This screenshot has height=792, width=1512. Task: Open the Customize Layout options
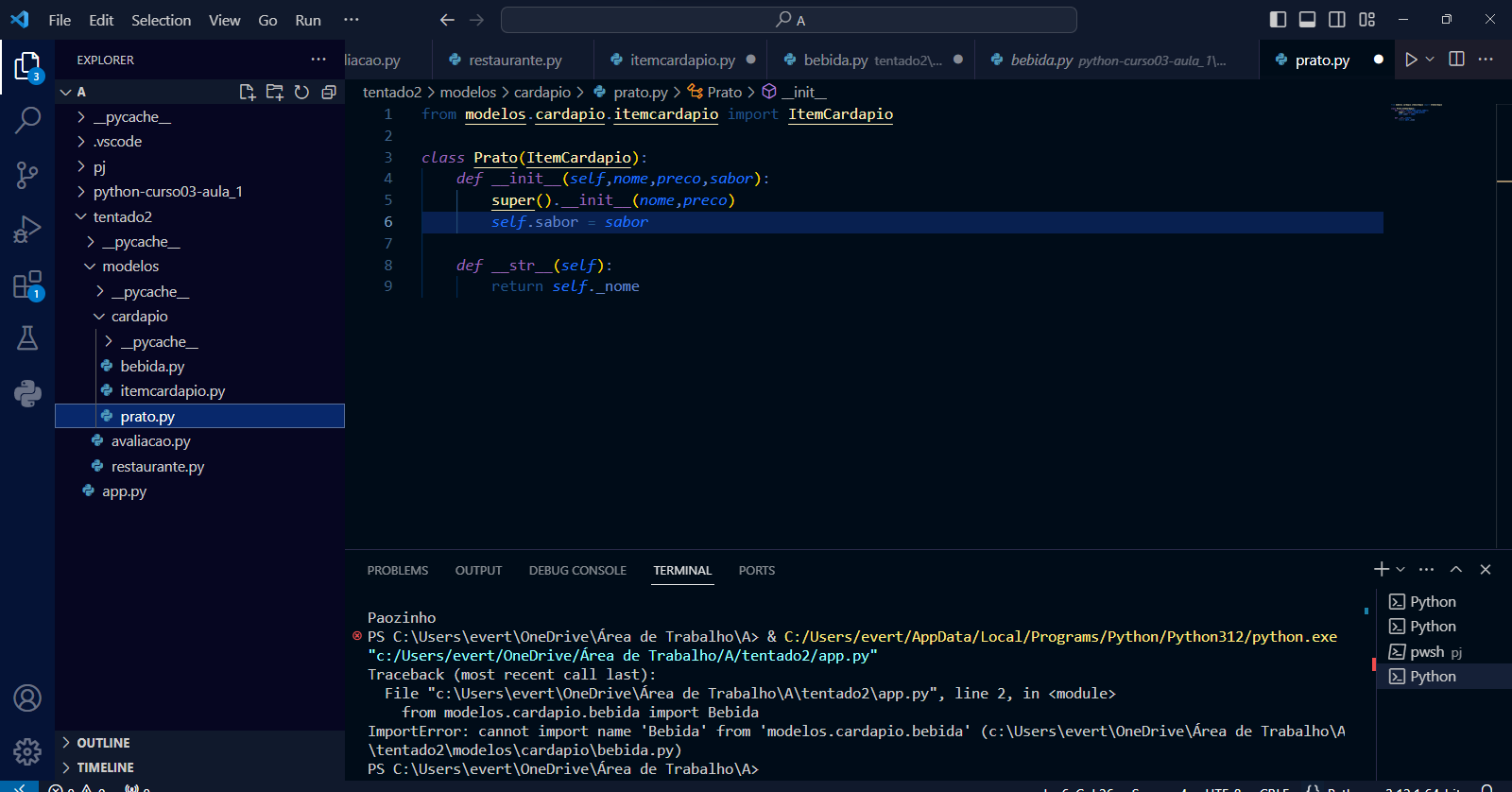click(x=1367, y=20)
